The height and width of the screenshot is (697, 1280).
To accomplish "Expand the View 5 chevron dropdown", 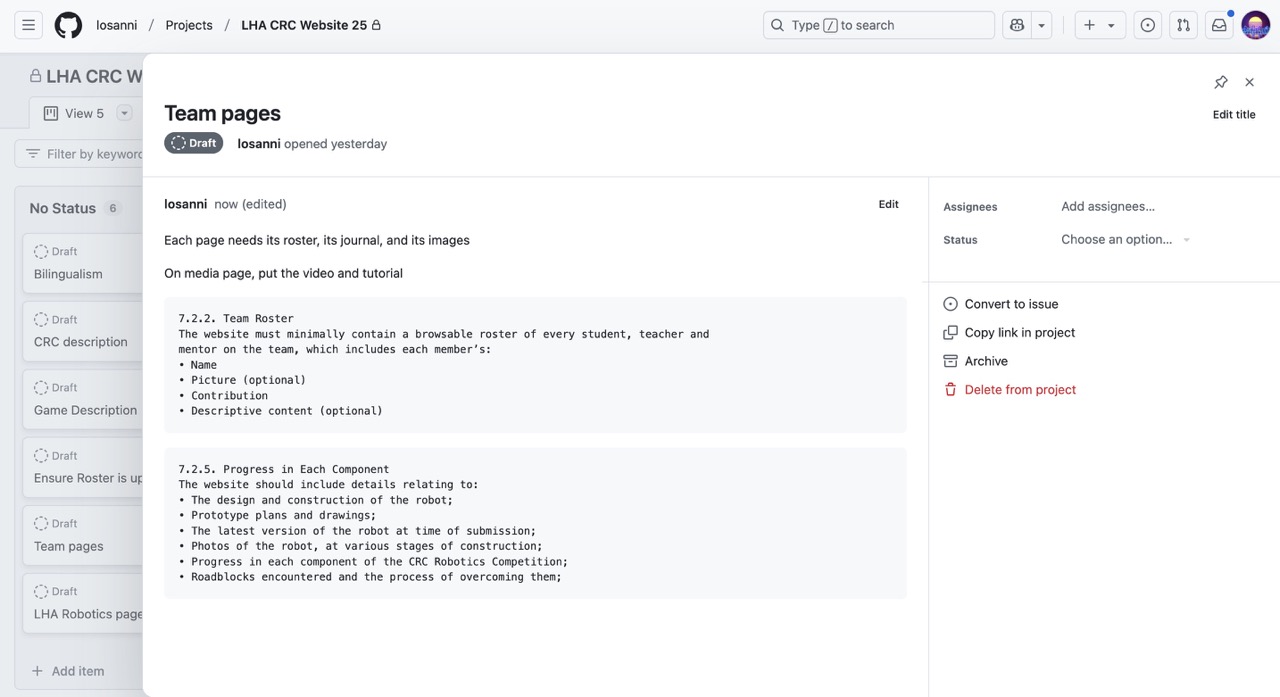I will click(x=124, y=113).
